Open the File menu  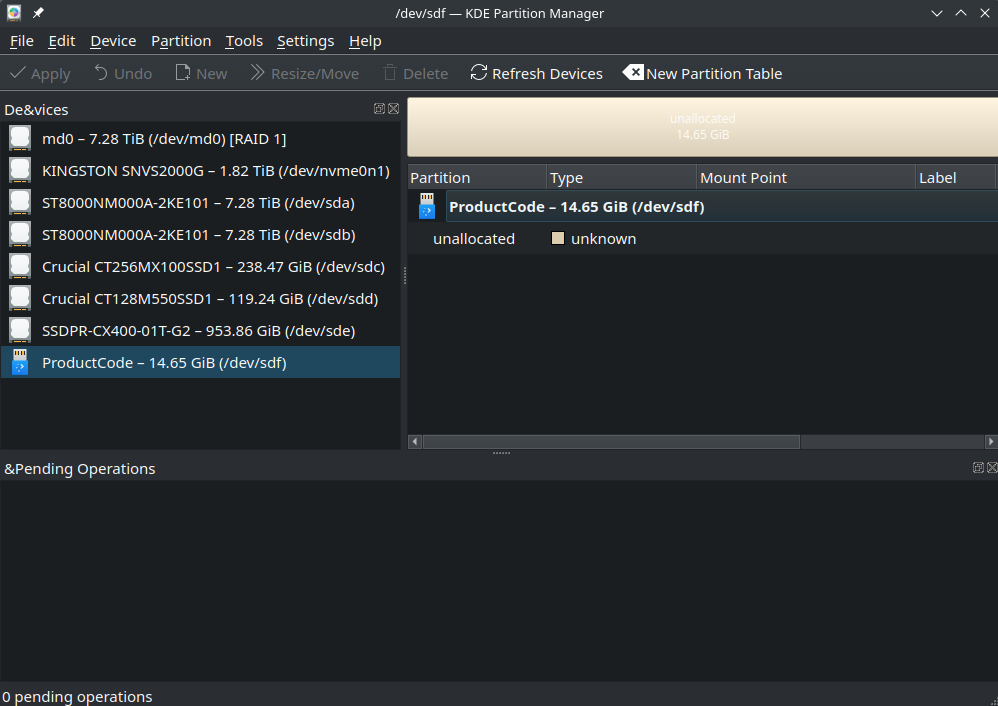point(22,41)
